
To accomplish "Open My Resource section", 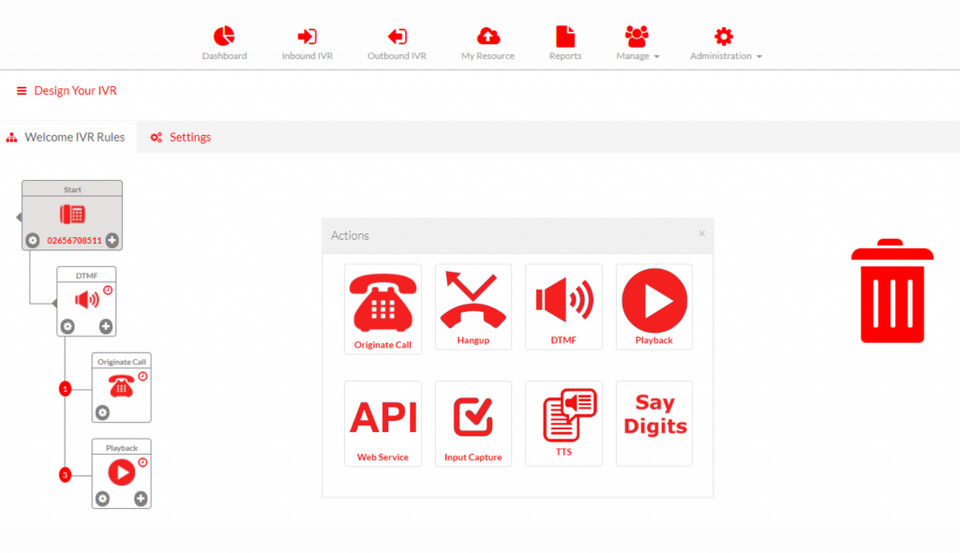I will [x=487, y=43].
